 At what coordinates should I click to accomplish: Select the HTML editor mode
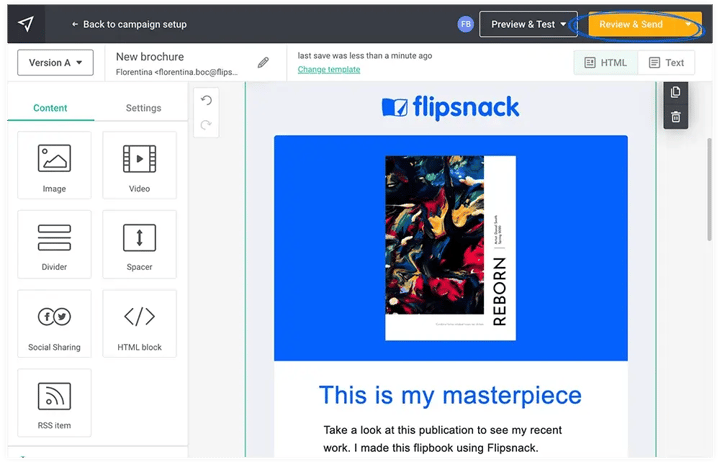pos(606,62)
